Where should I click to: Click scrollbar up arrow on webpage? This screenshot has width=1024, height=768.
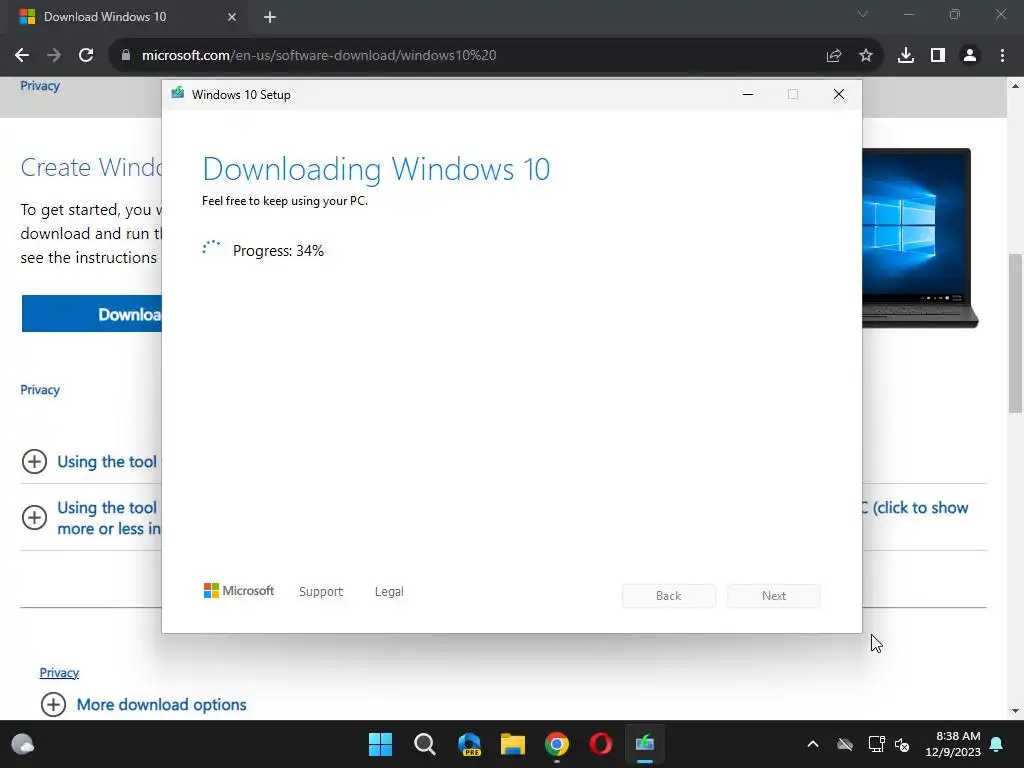click(x=1015, y=86)
